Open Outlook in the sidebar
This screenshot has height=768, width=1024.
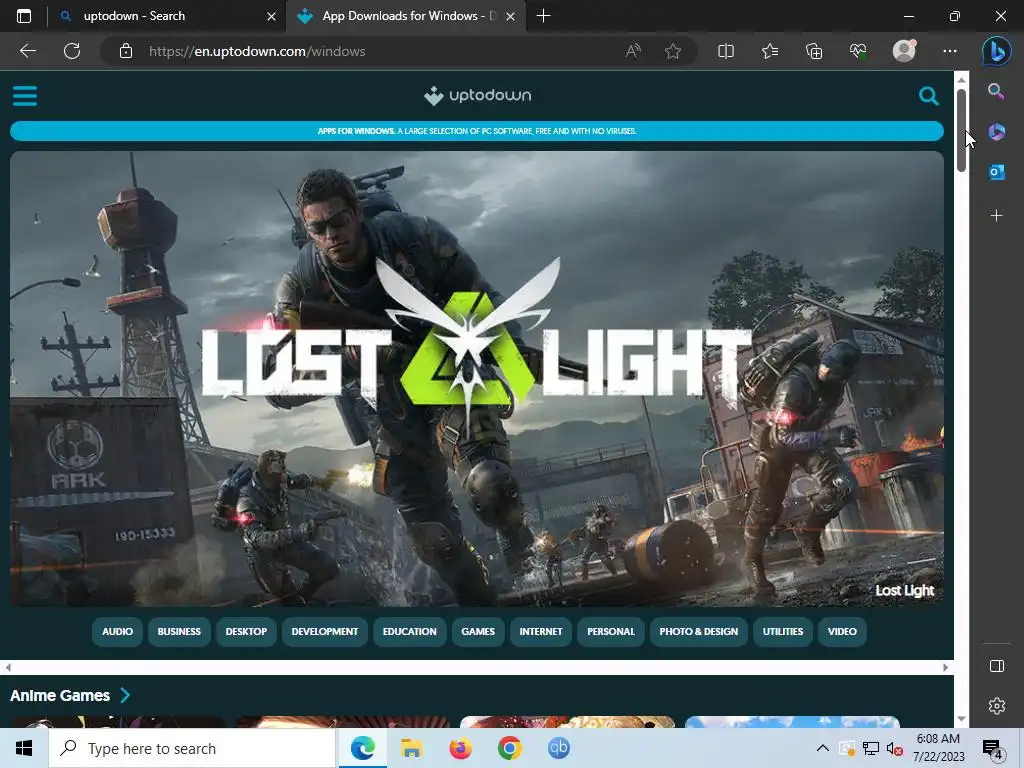pos(996,172)
